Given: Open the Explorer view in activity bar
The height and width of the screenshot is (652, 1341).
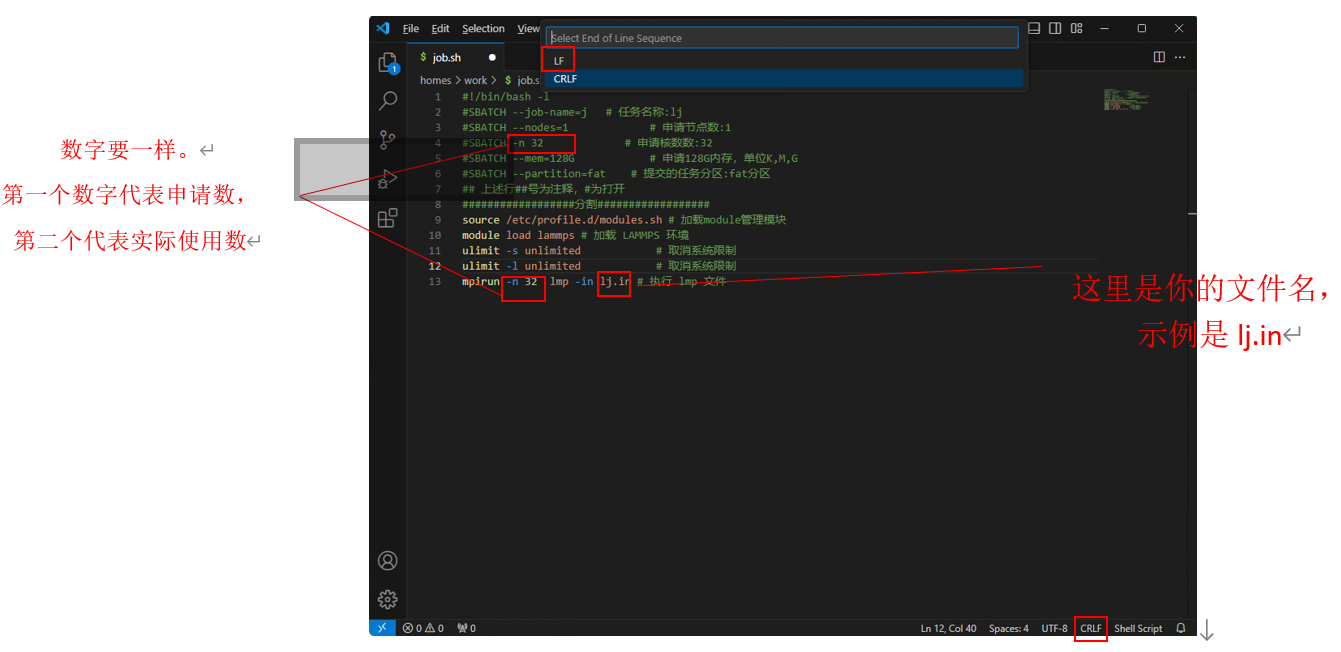Looking at the screenshot, I should 388,63.
